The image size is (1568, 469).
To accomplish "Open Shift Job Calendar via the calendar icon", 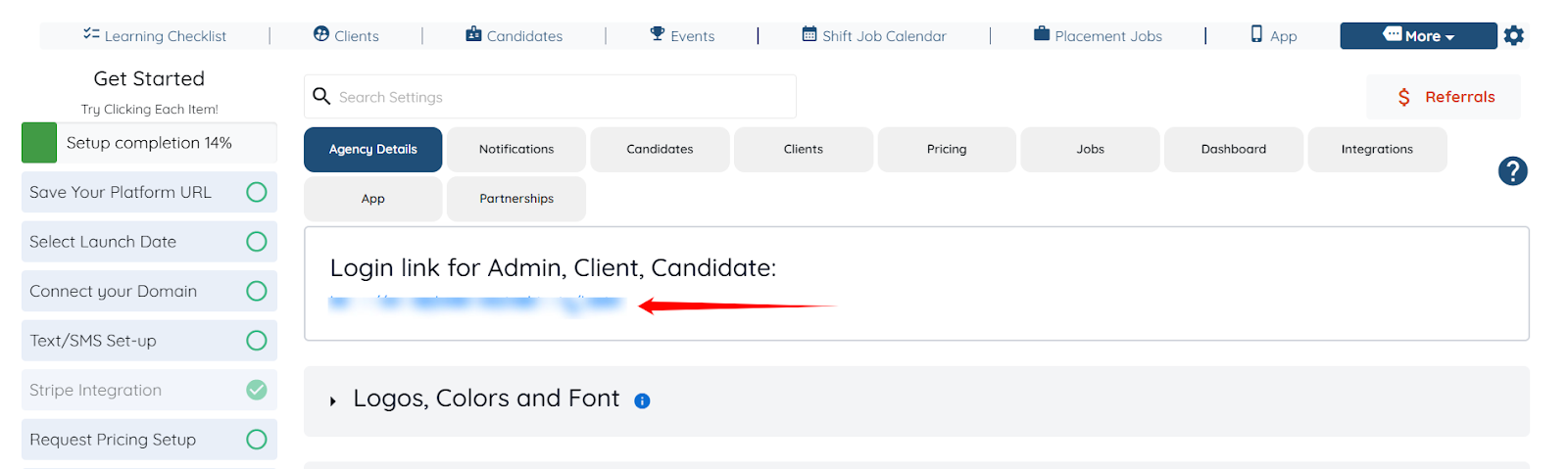I will (809, 34).
